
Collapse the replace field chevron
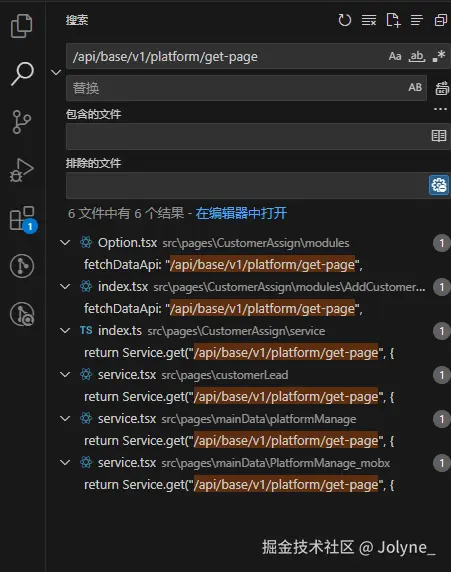pyautogui.click(x=56, y=73)
